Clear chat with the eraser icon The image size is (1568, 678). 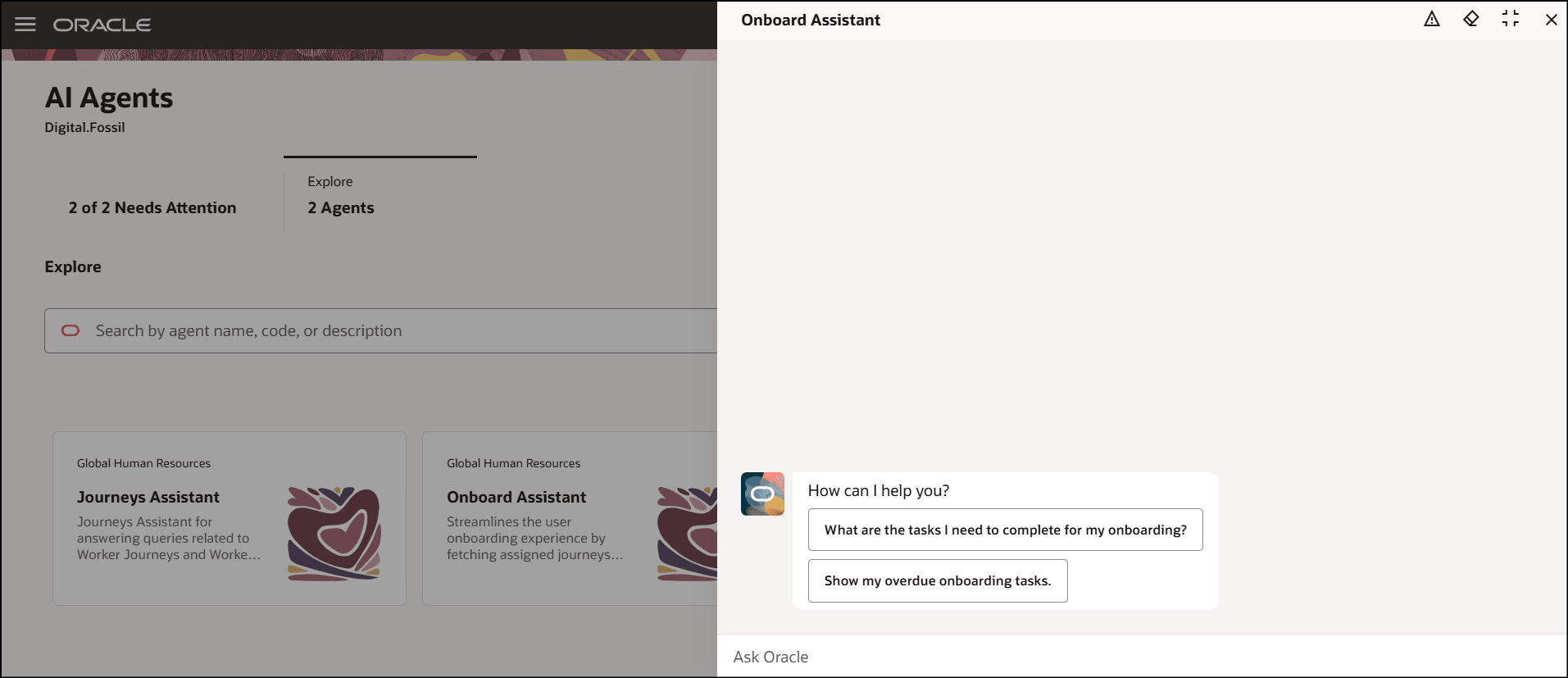tap(1471, 20)
